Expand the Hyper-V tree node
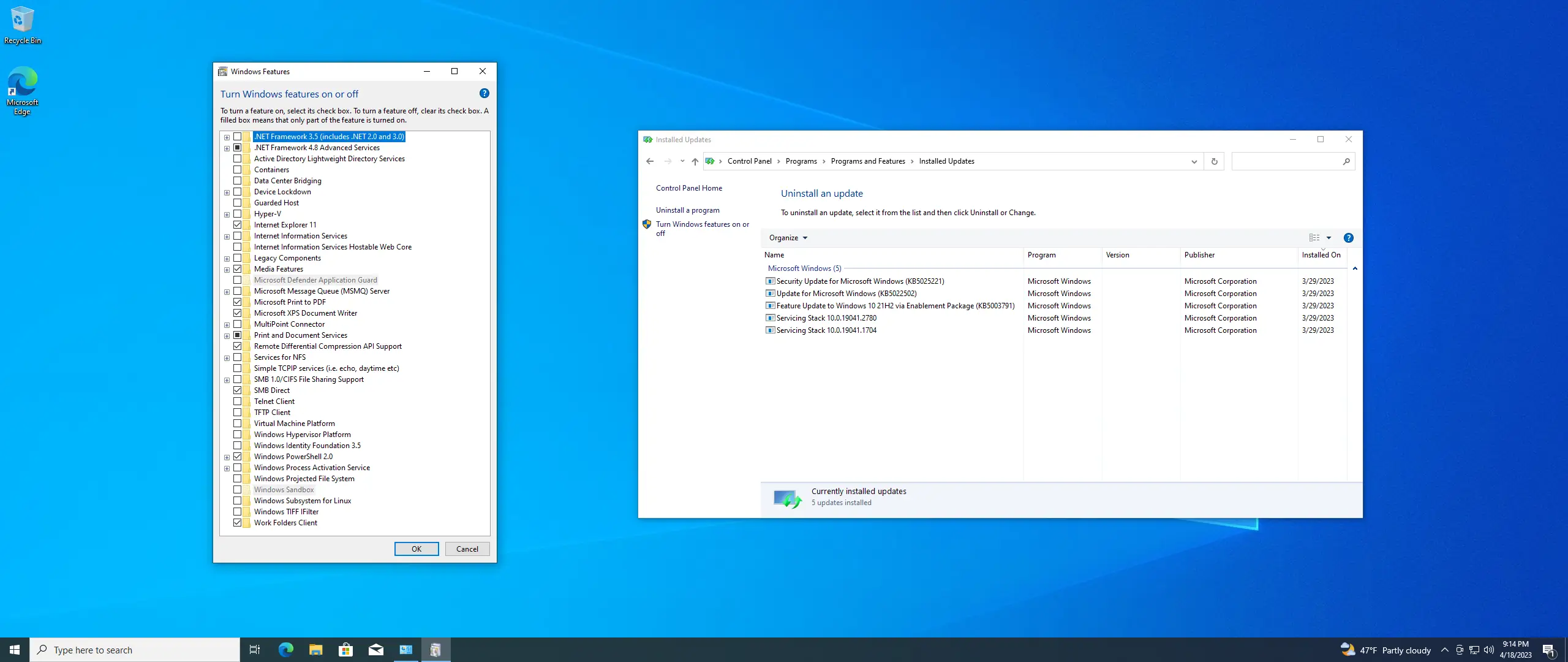 click(227, 215)
